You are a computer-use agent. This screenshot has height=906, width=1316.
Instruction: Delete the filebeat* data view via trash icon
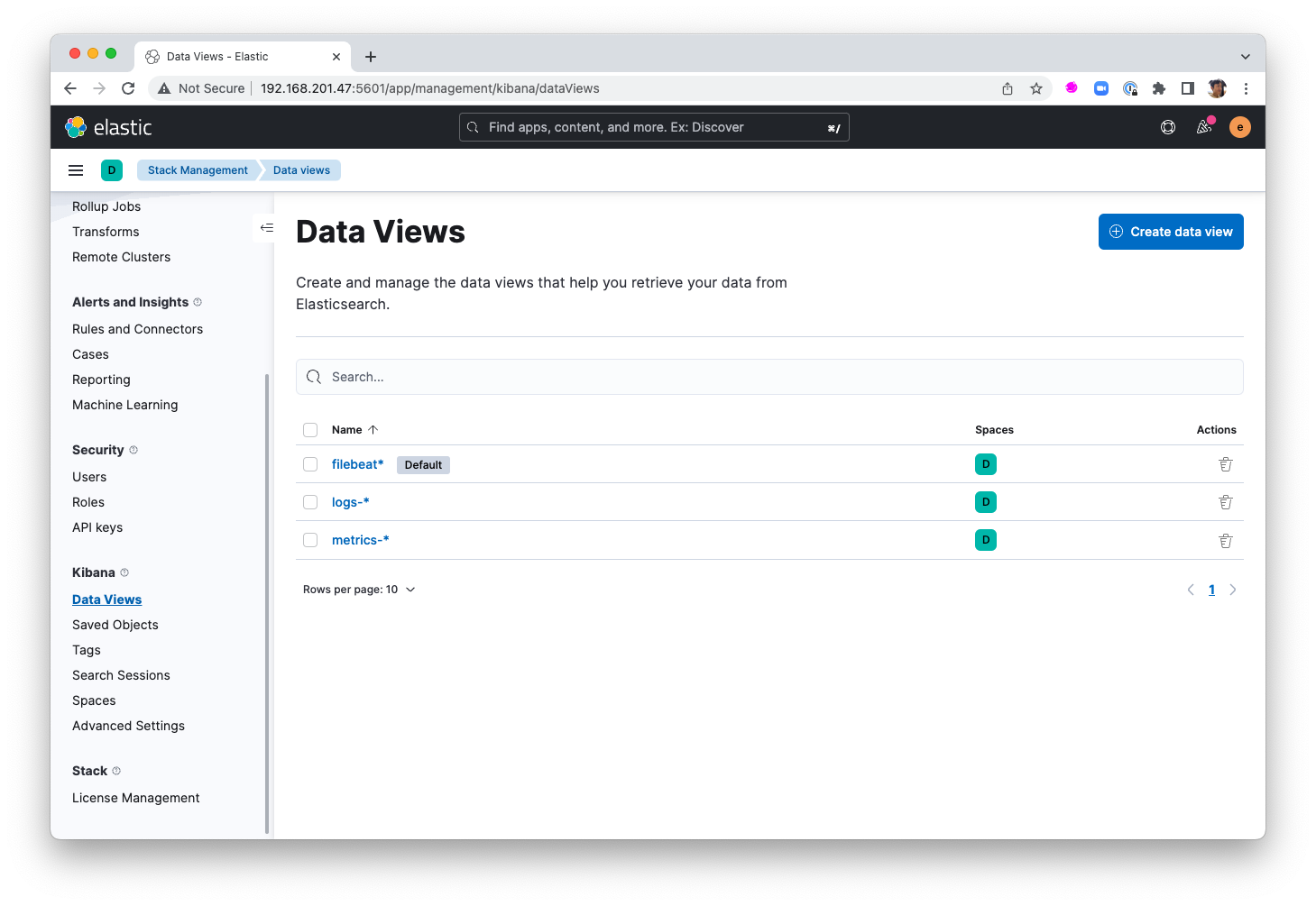tap(1225, 464)
